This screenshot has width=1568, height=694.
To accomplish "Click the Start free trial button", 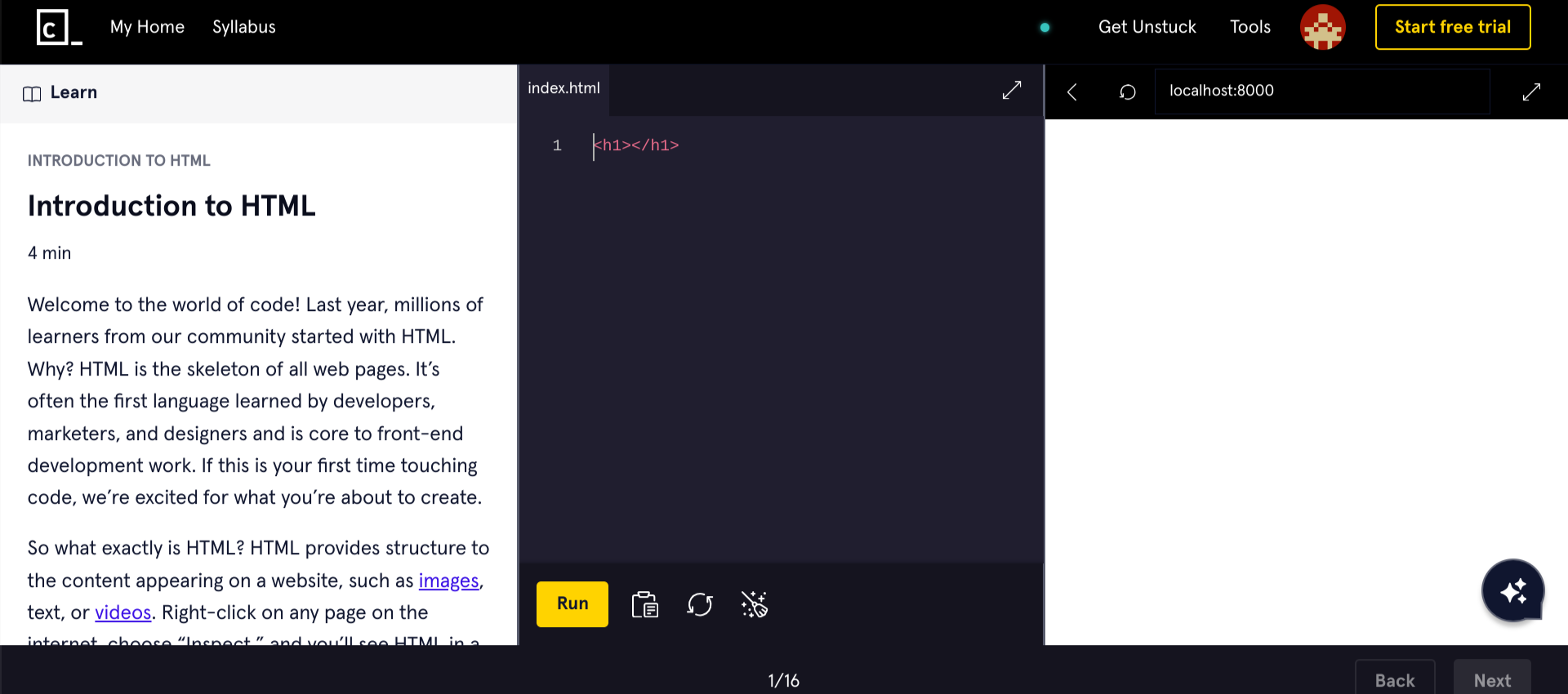I will (1452, 27).
